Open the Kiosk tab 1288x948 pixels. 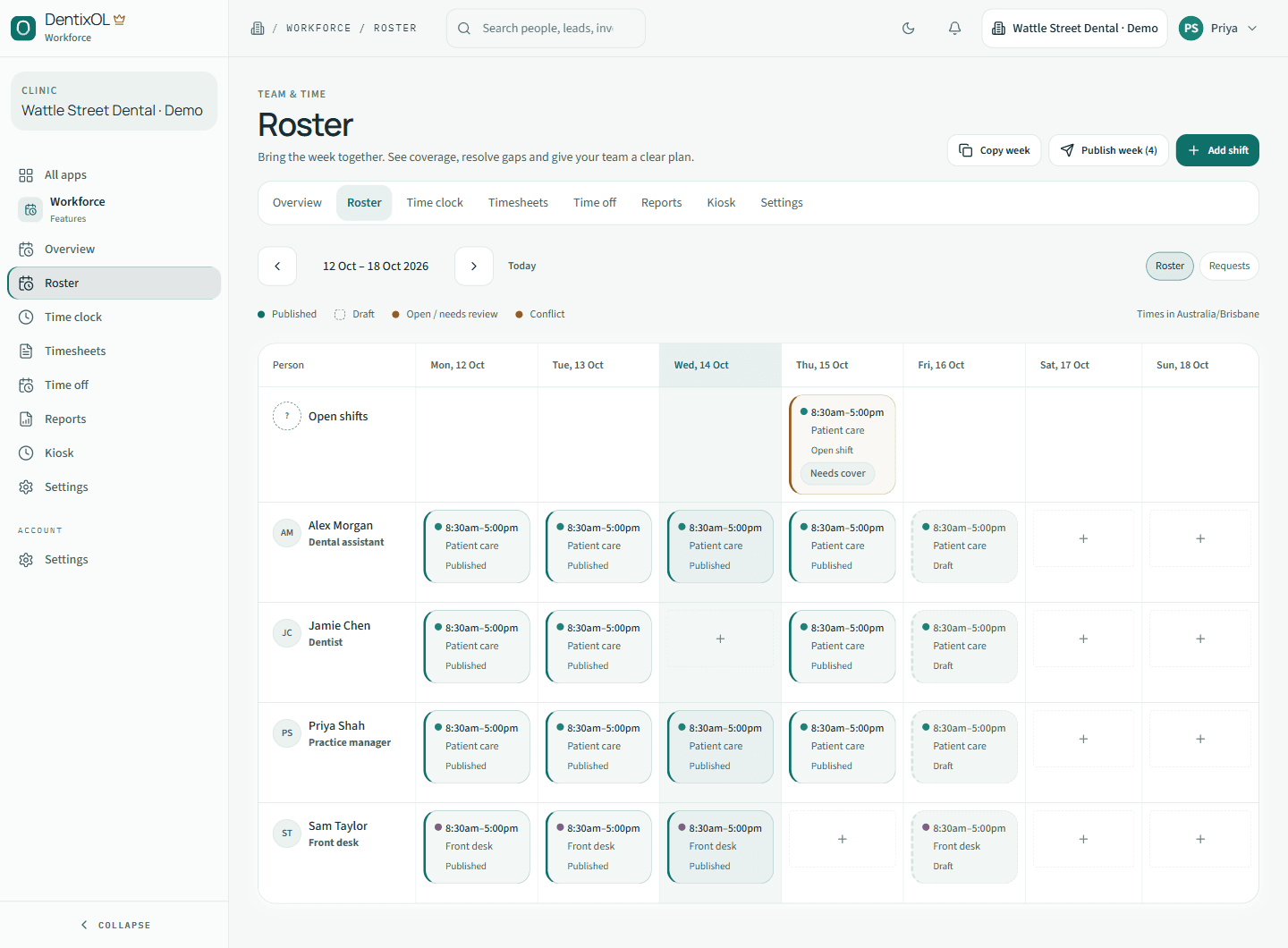tap(721, 203)
